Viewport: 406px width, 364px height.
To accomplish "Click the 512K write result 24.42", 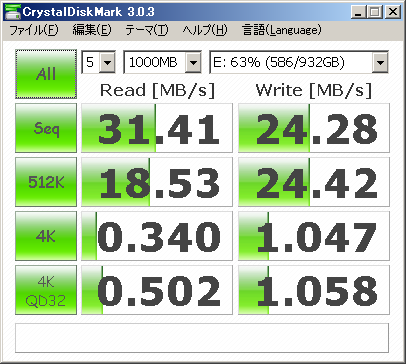I will coord(314,182).
